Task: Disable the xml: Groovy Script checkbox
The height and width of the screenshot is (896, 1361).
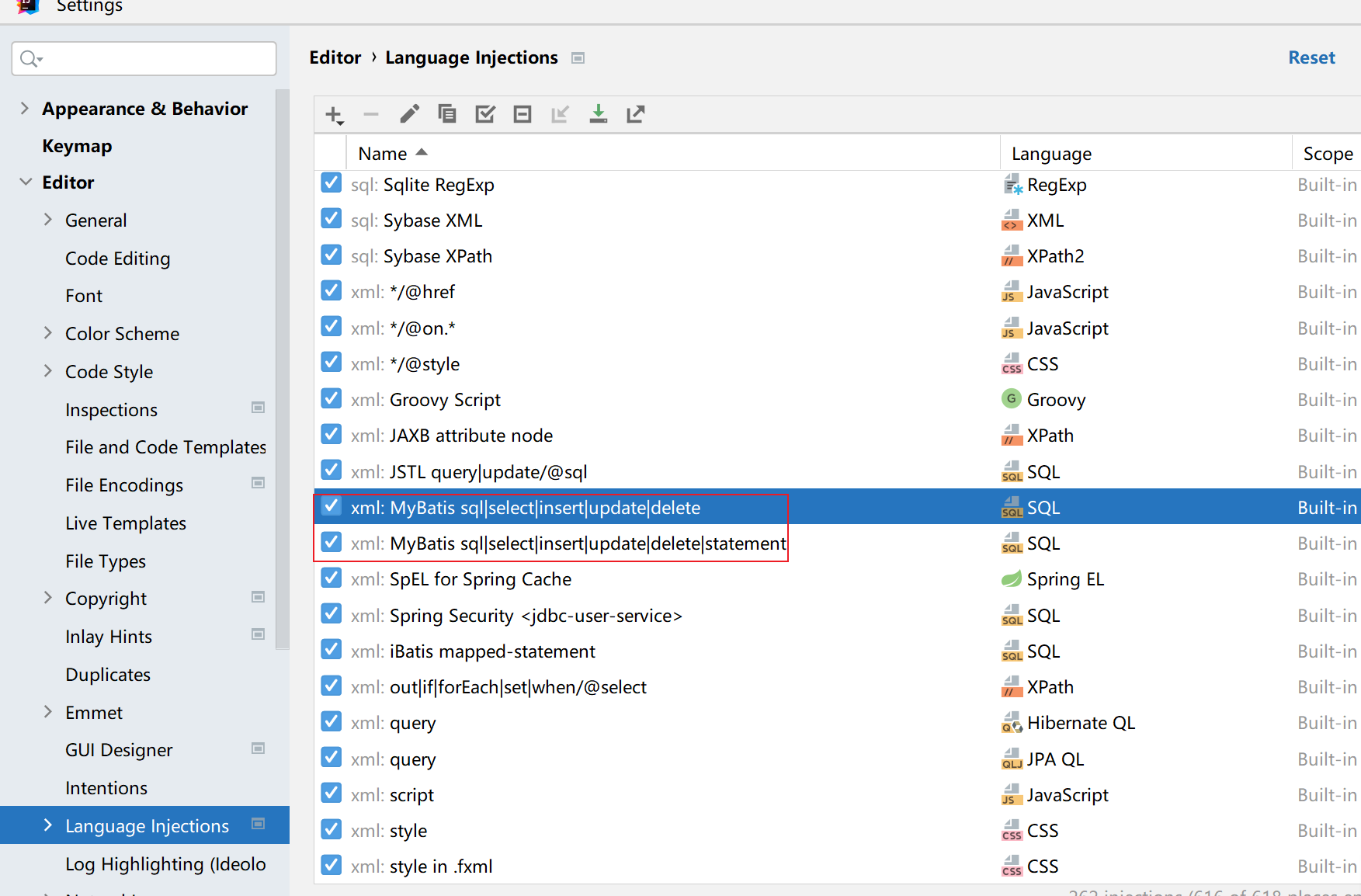Action: [332, 398]
